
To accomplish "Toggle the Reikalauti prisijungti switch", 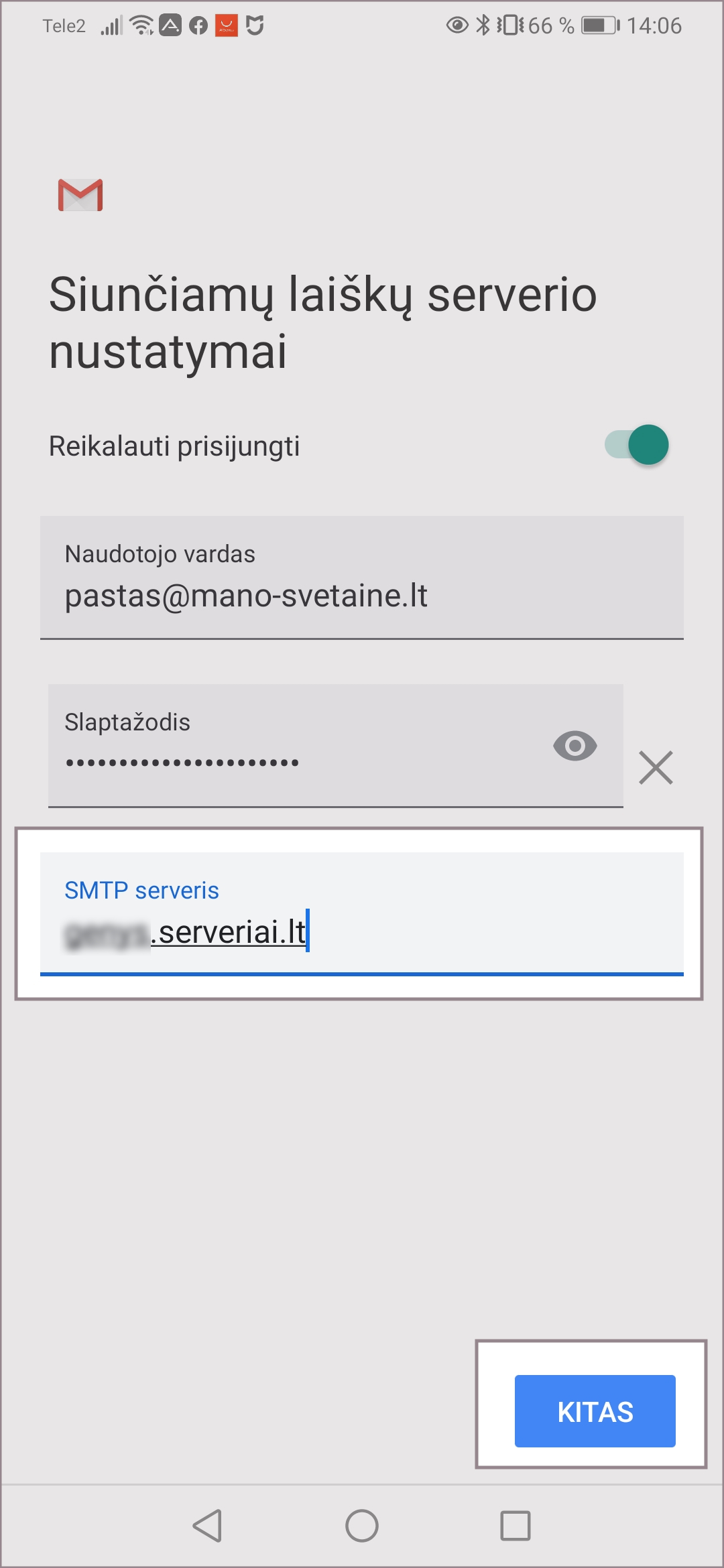I will click(637, 445).
